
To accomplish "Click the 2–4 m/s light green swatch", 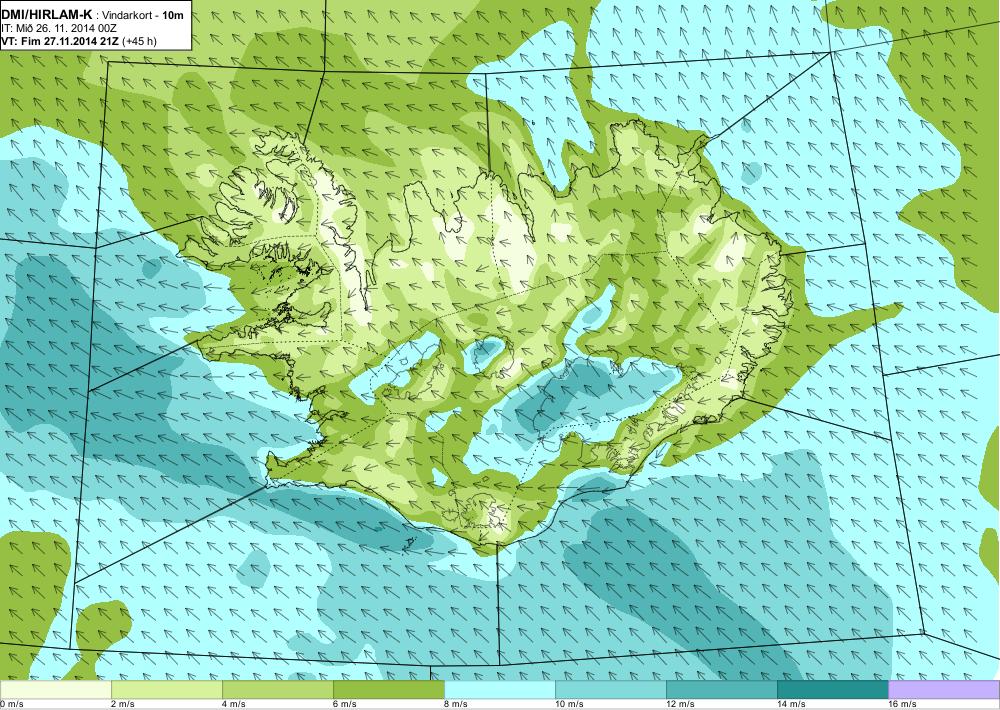I will tap(167, 690).
